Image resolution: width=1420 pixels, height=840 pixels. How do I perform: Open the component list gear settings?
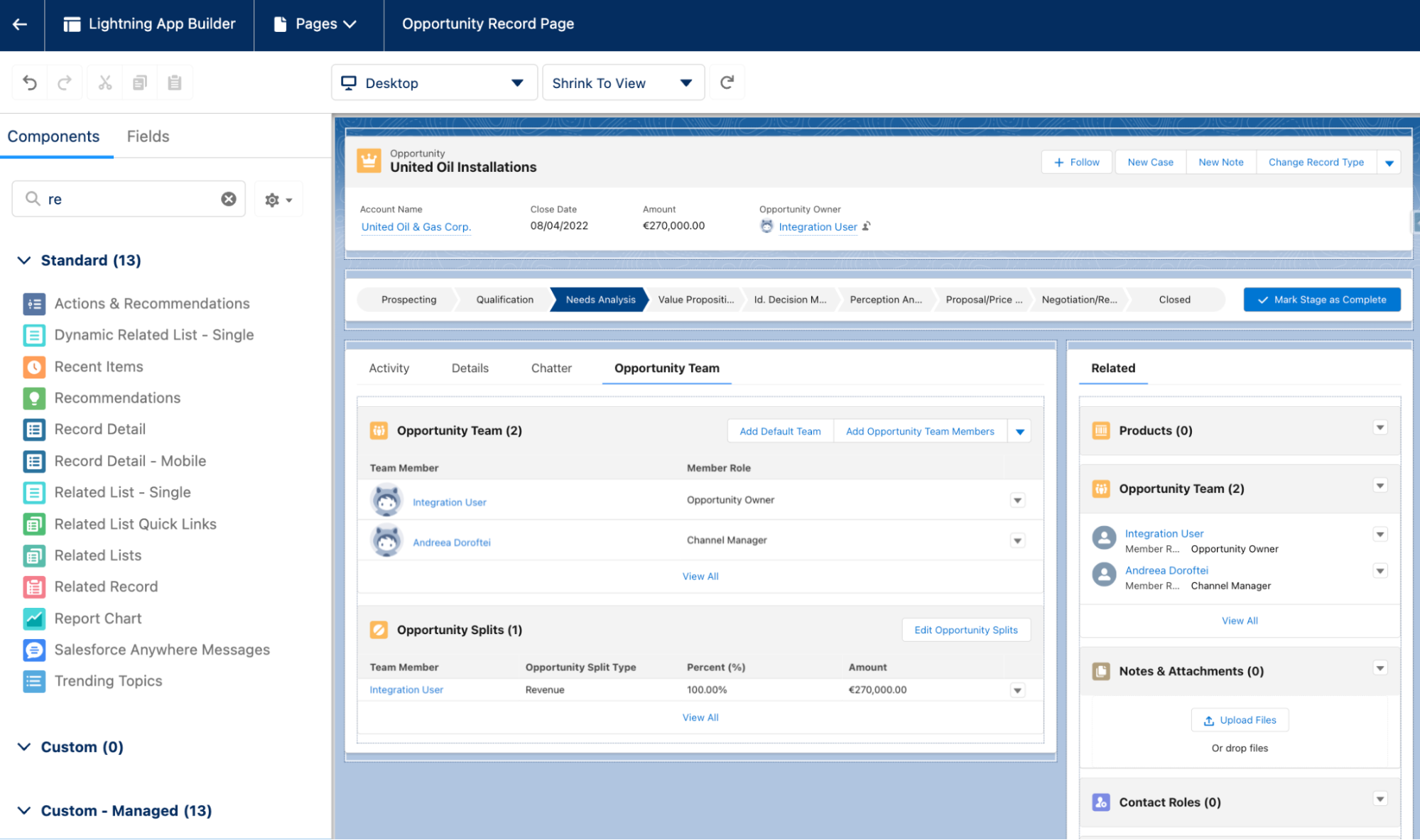[x=278, y=200]
